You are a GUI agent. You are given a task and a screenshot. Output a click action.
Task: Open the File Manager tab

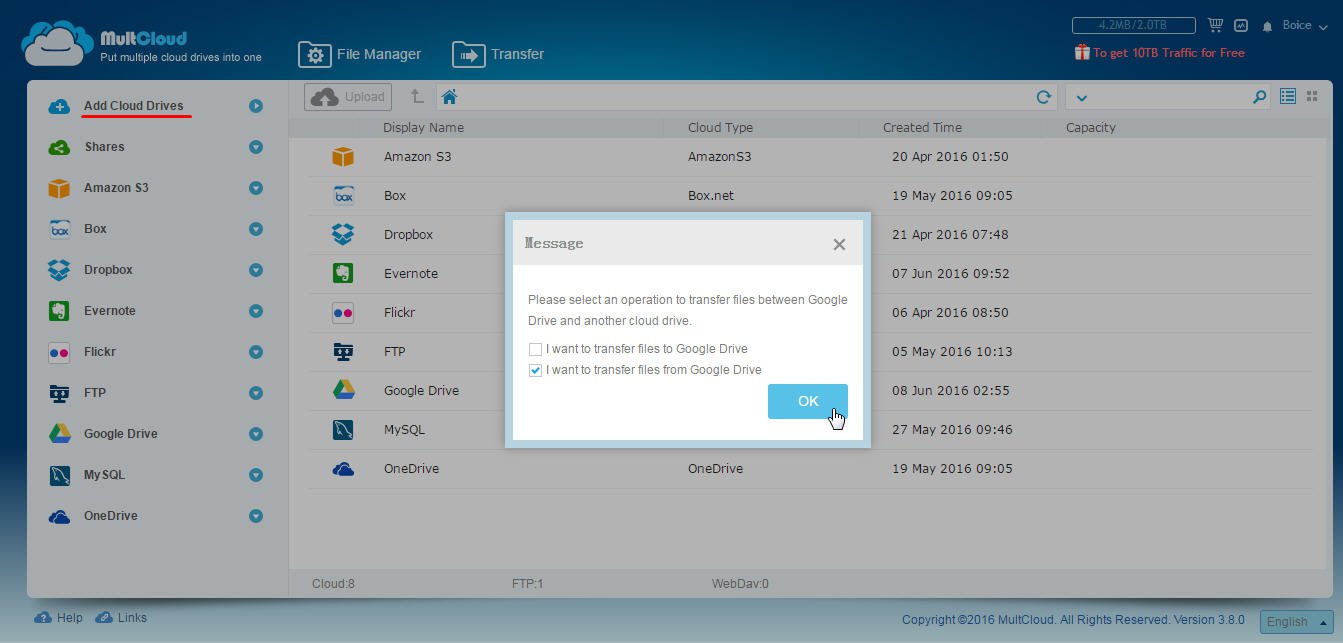[360, 54]
